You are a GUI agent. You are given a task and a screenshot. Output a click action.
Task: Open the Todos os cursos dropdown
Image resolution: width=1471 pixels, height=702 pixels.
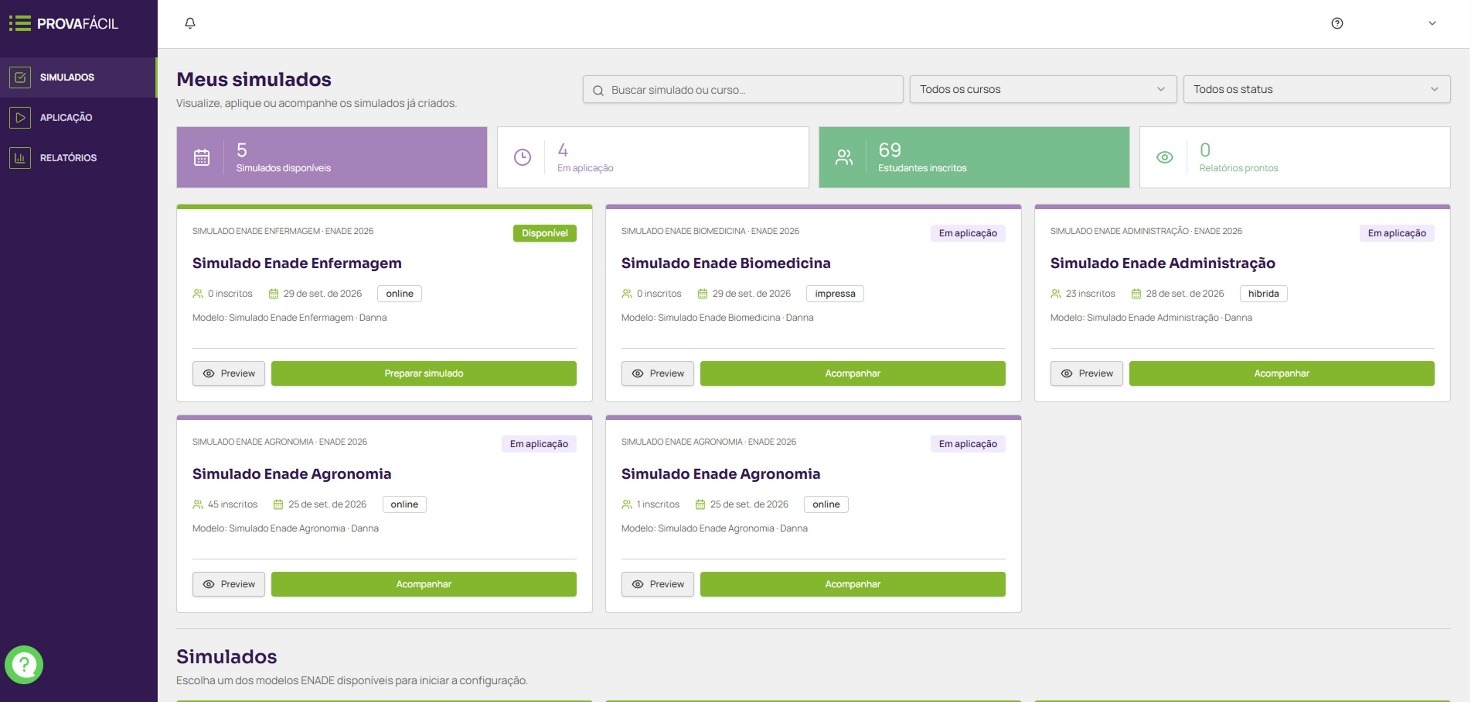coord(1043,89)
